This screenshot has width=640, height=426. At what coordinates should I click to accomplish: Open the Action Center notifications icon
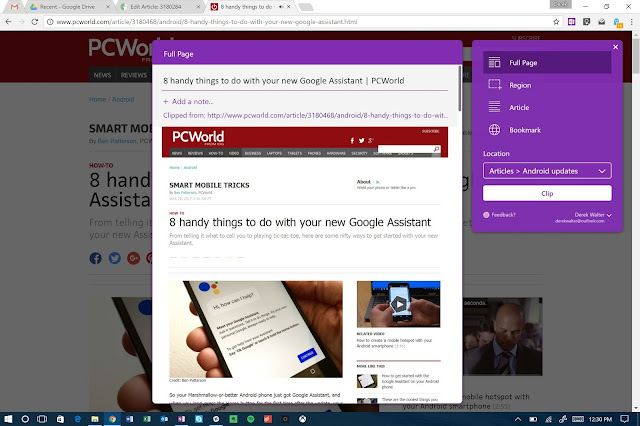tap(624, 419)
